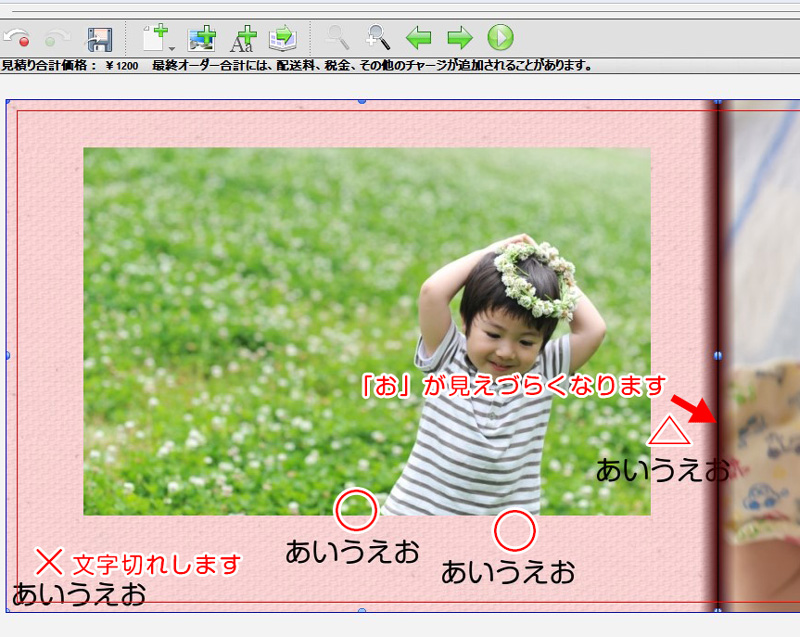Save the project with the floppy icon
This screenshot has height=637, width=800.
tap(99, 39)
